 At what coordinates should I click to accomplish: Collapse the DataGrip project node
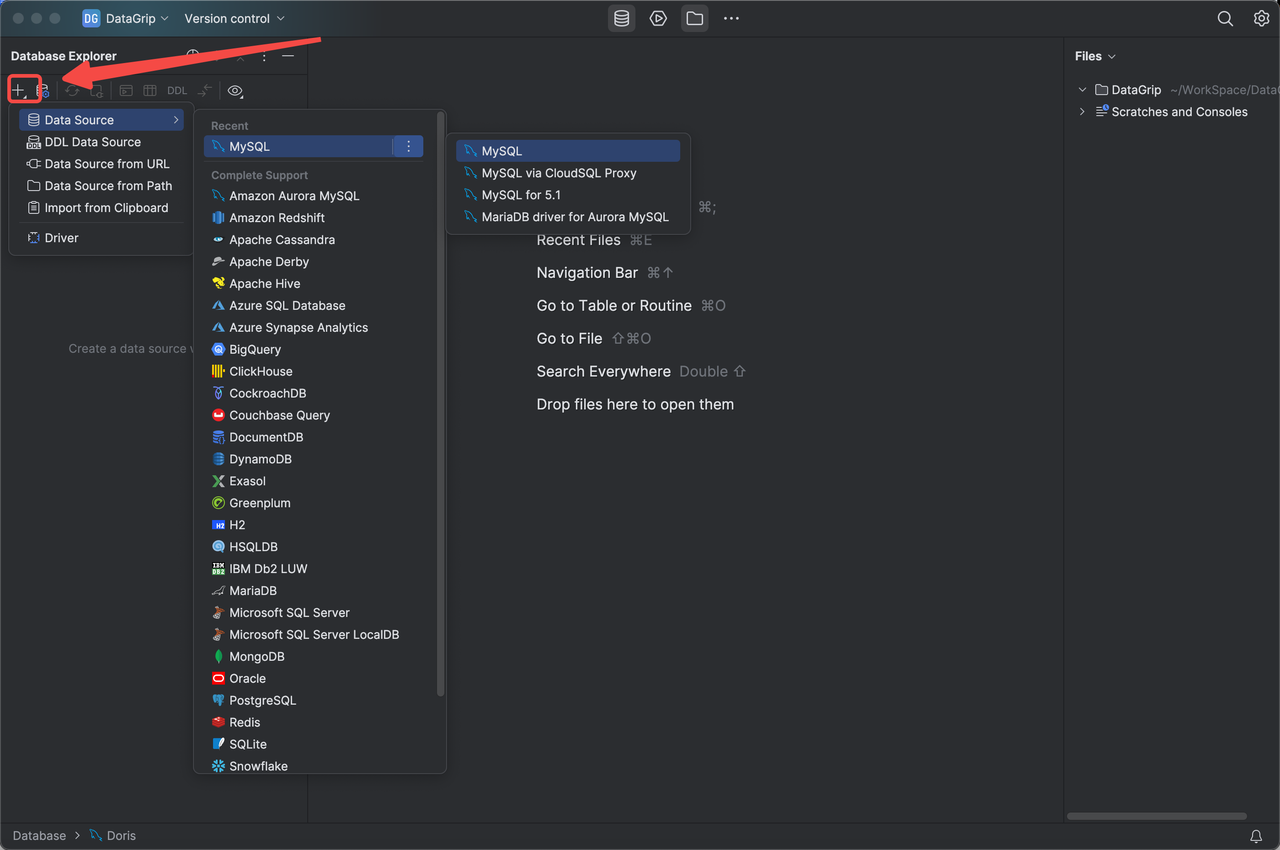[1081, 89]
